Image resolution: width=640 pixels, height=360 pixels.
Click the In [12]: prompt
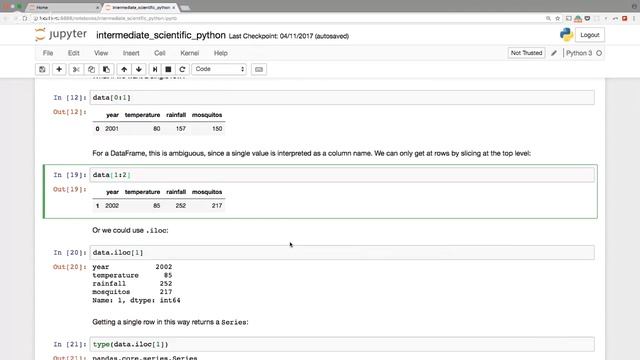[x=70, y=98]
